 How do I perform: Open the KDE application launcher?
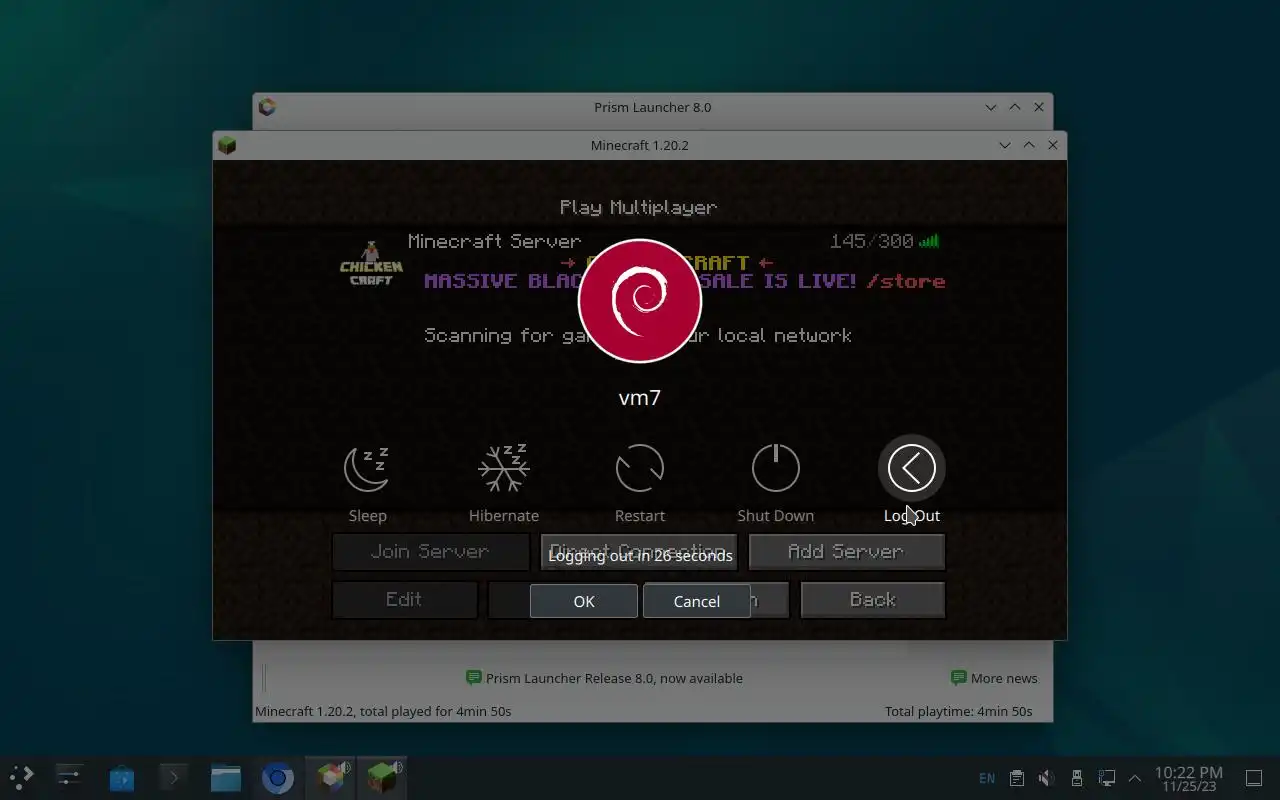[x=21, y=777]
